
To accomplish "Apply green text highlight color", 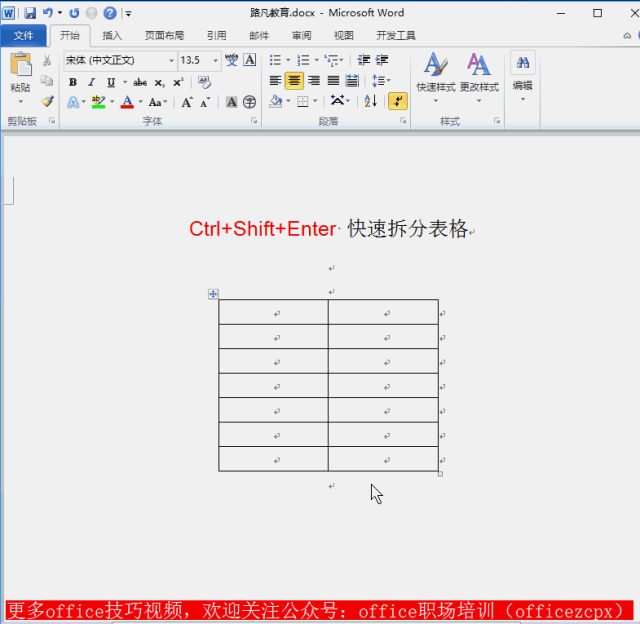I will click(x=98, y=102).
